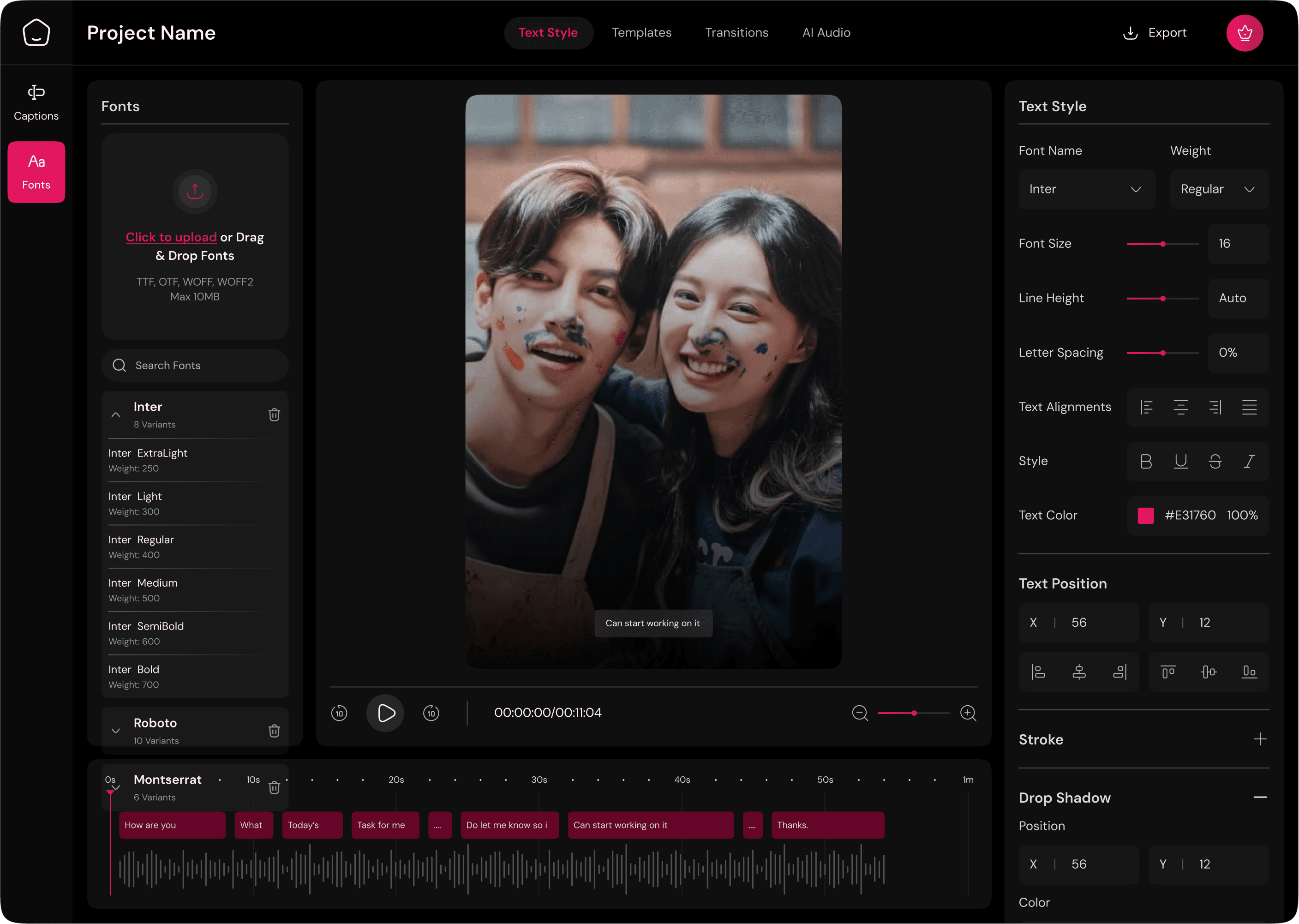This screenshot has width=1299, height=924.
Task: Open the Font Name dropdown
Action: (1087, 189)
